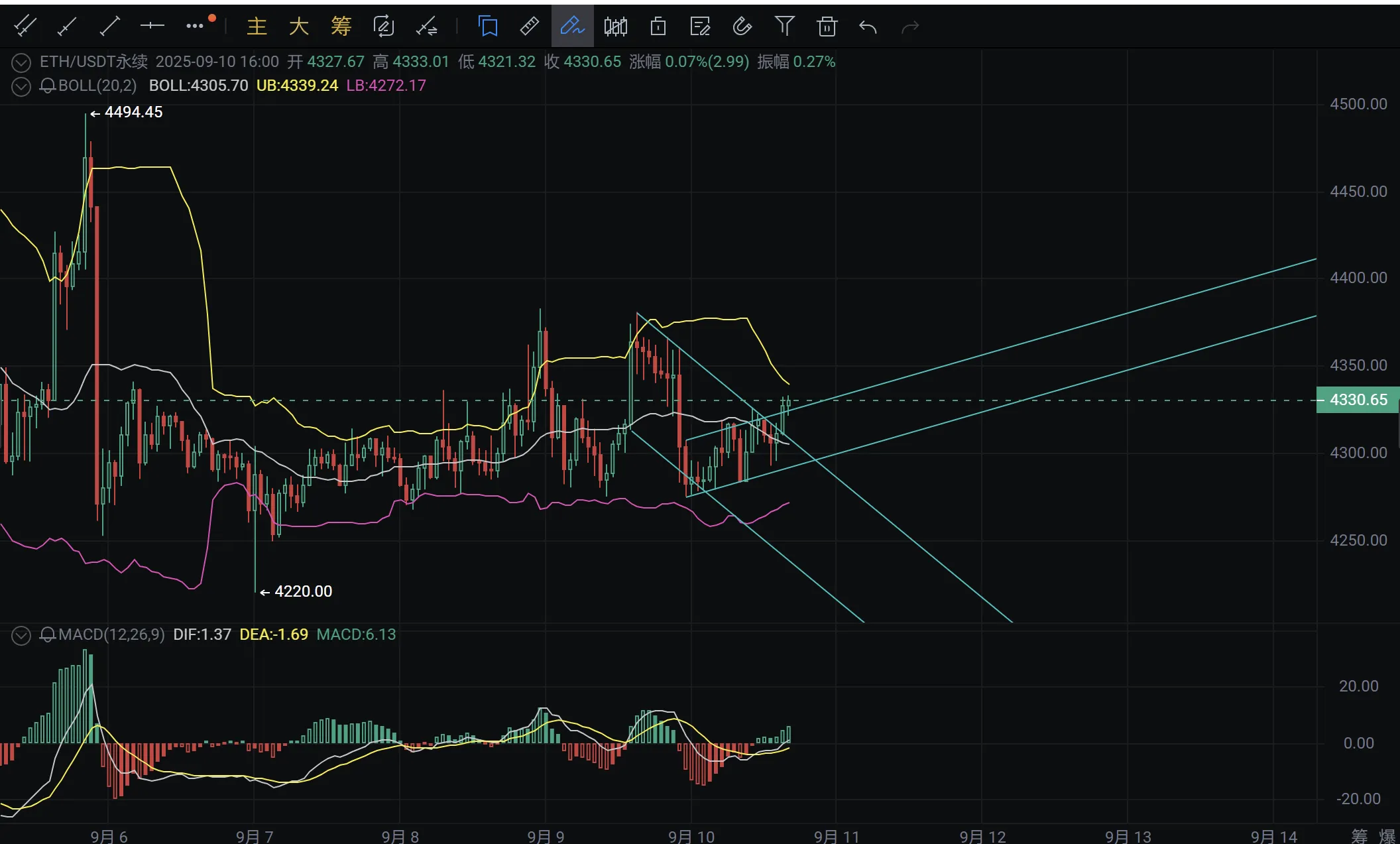The height and width of the screenshot is (844, 1400).
Task: Open MACD(12,26,9) indicator settings label
Action: pos(111,634)
